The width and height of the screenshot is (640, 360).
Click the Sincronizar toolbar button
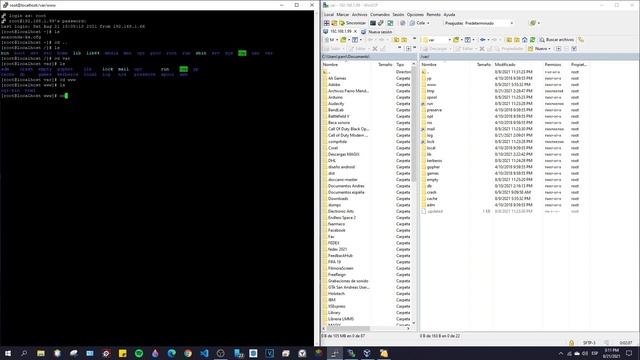click(353, 23)
